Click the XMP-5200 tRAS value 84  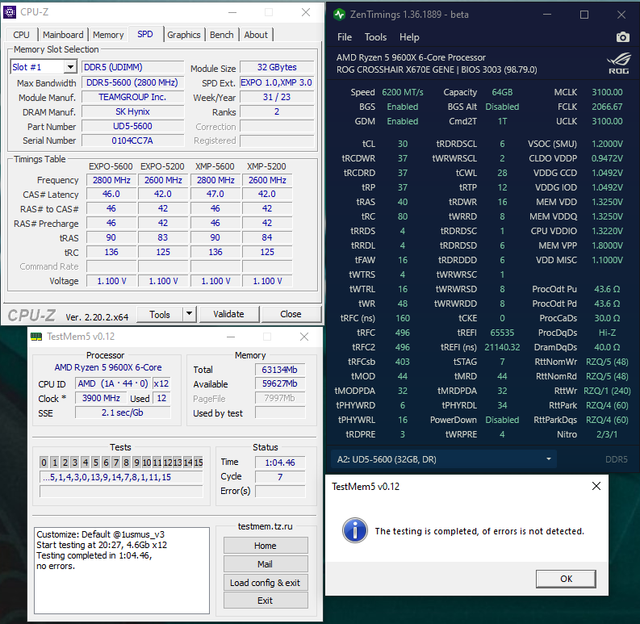[x=267, y=238]
